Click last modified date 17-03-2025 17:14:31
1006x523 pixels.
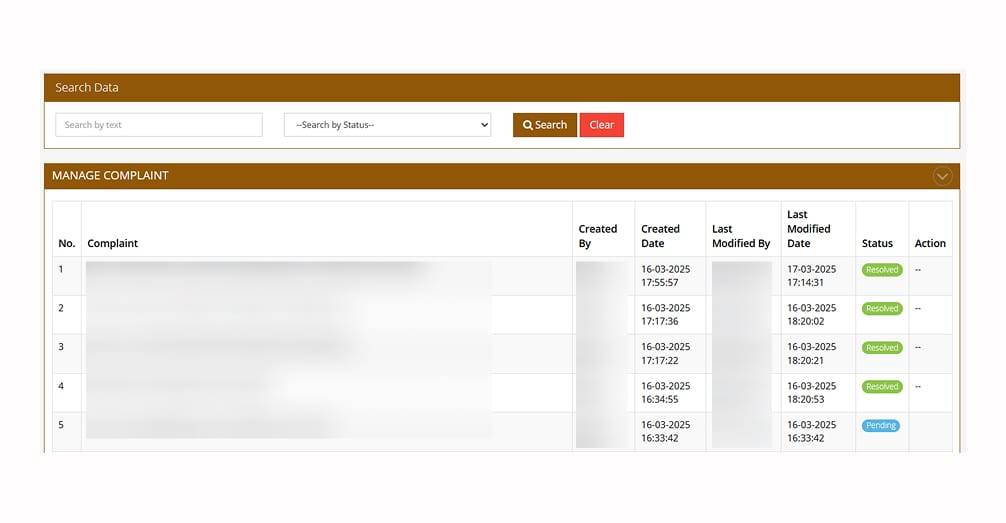(x=811, y=276)
